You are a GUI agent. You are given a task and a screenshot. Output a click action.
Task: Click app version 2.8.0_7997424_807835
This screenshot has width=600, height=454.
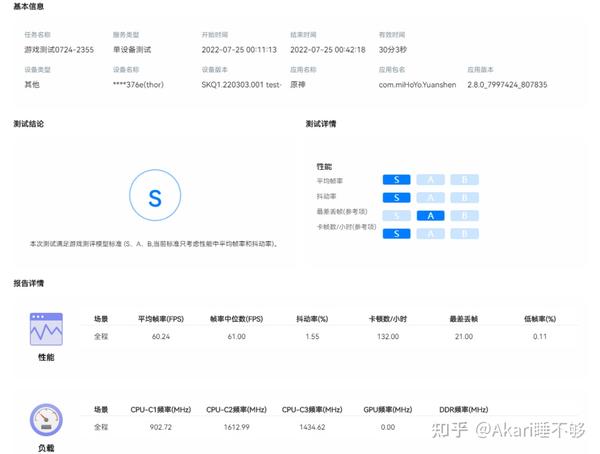click(507, 85)
